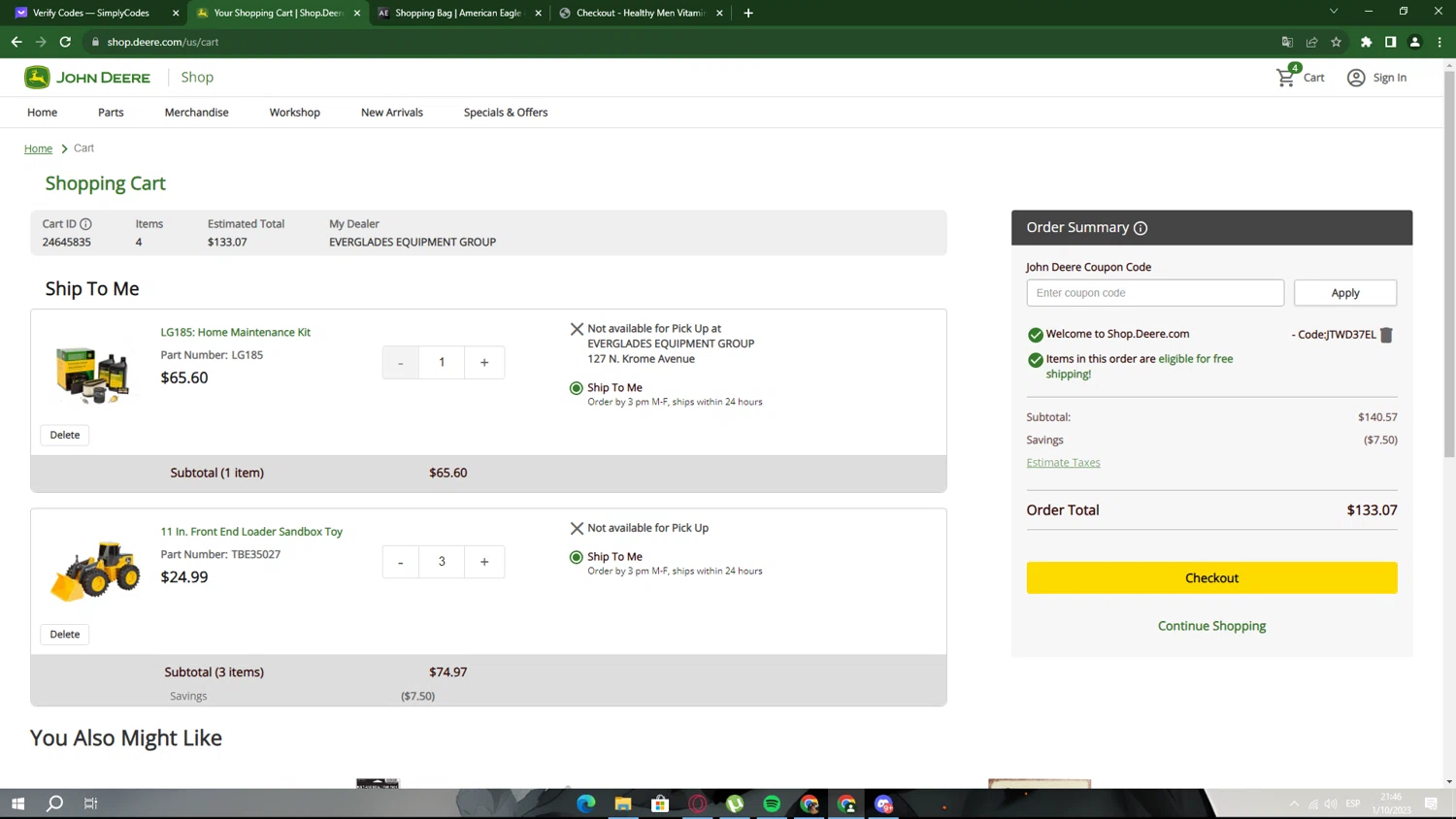Toggle side panel icon in Chrome toolbar
This screenshot has height=819, width=1456.
1390,42
